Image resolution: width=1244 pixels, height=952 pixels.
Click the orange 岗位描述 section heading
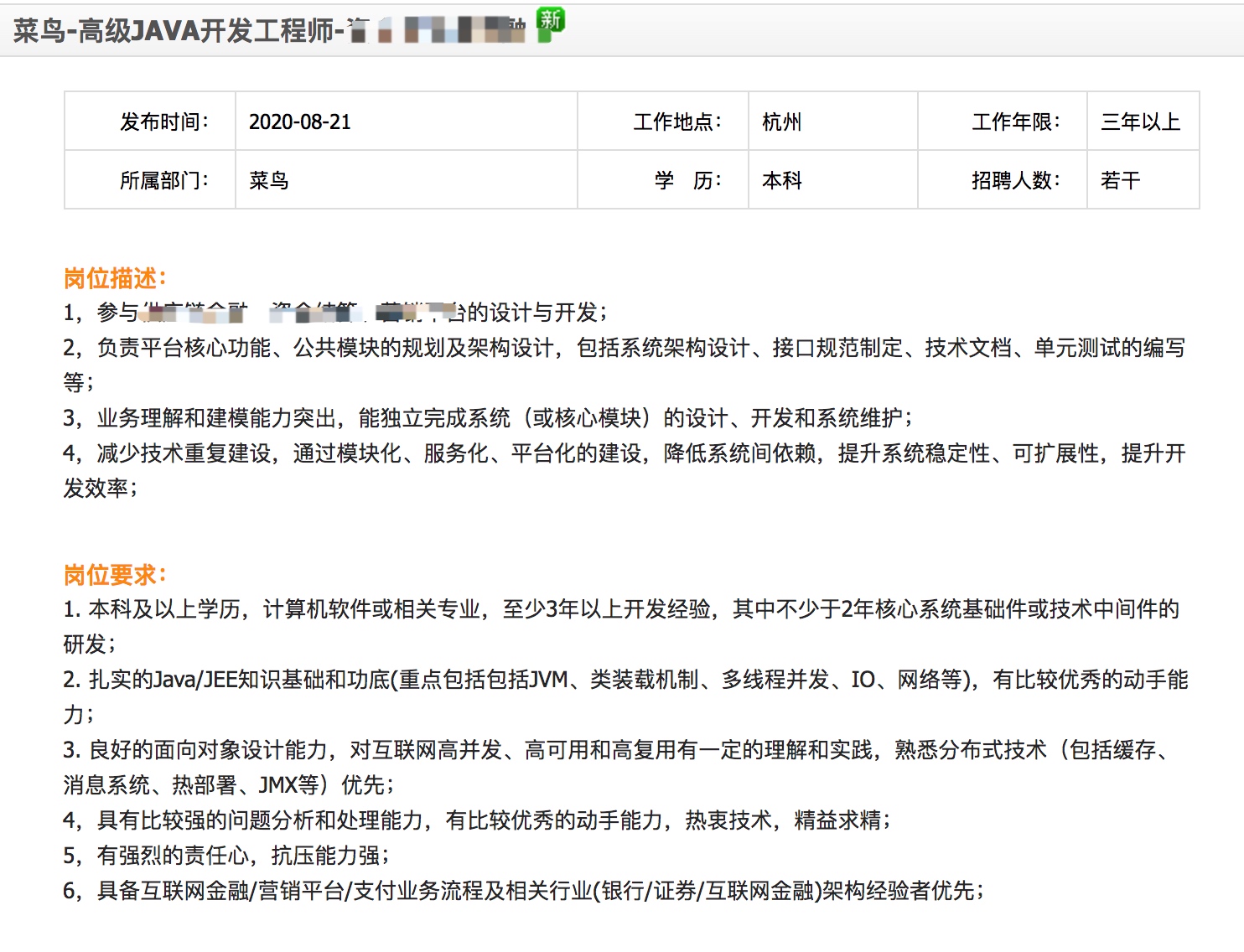(115, 278)
